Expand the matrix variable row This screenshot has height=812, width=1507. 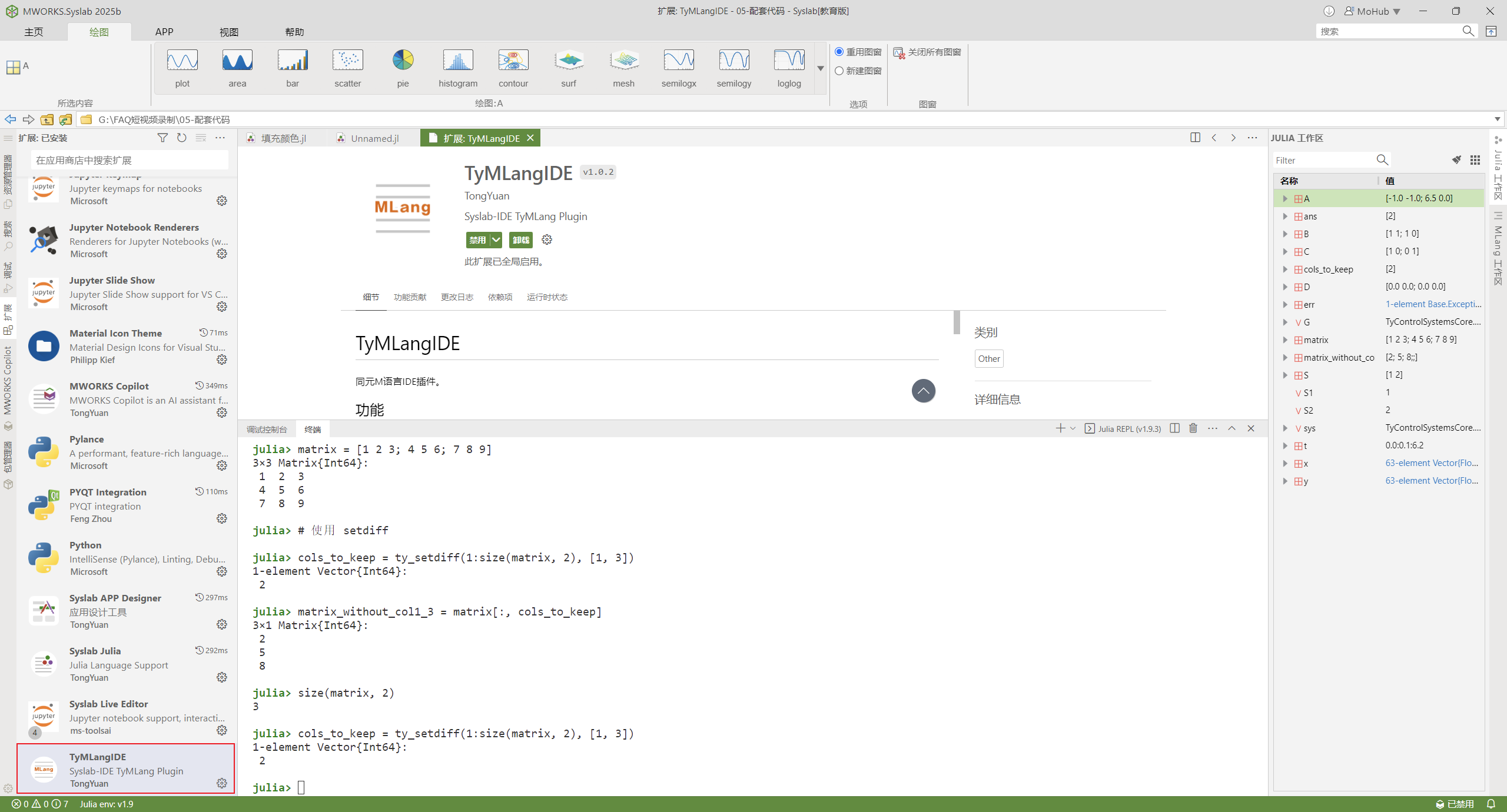point(1285,340)
